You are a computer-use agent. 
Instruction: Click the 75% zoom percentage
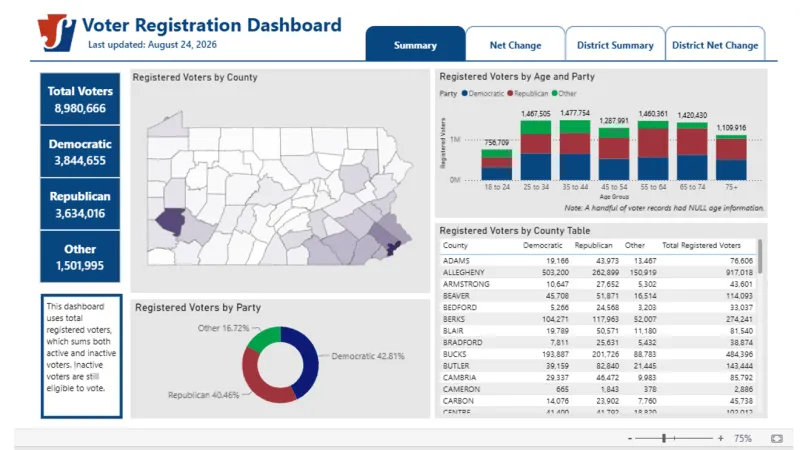coord(742,438)
